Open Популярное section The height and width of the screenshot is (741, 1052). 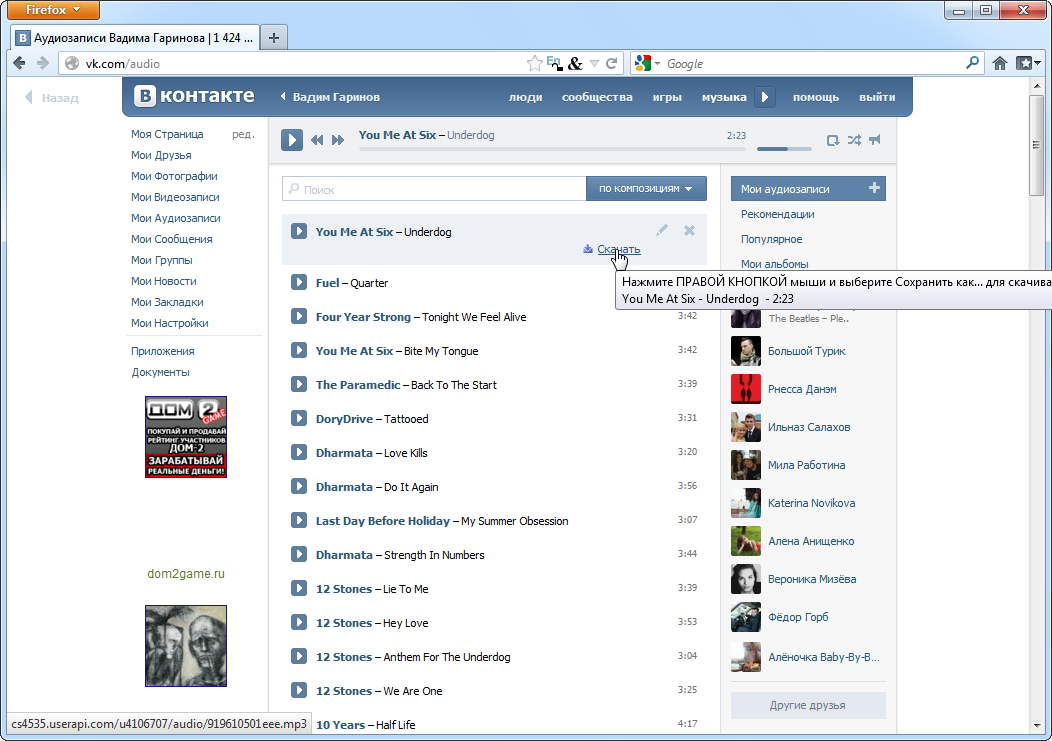point(772,239)
